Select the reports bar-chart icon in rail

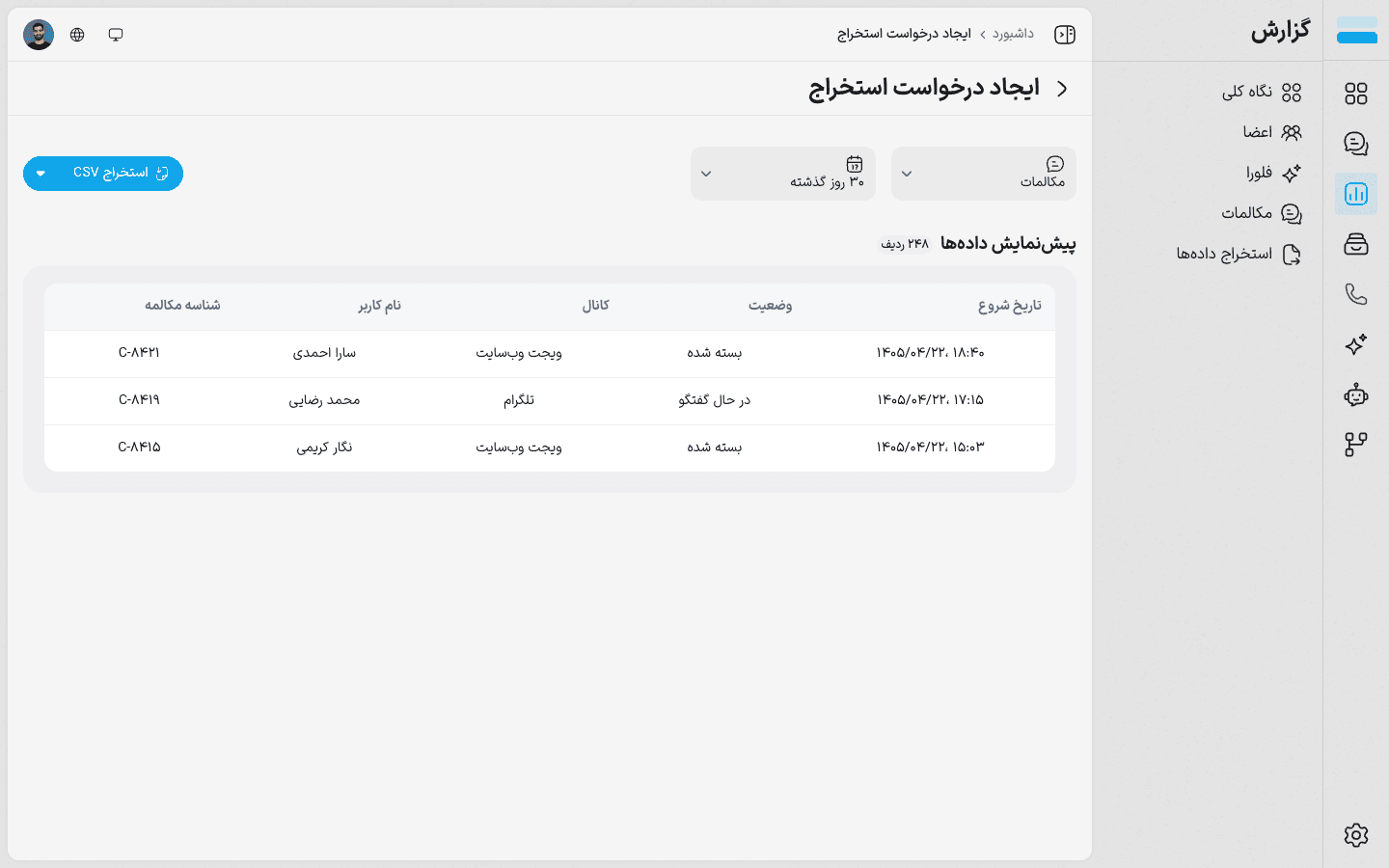point(1356,194)
